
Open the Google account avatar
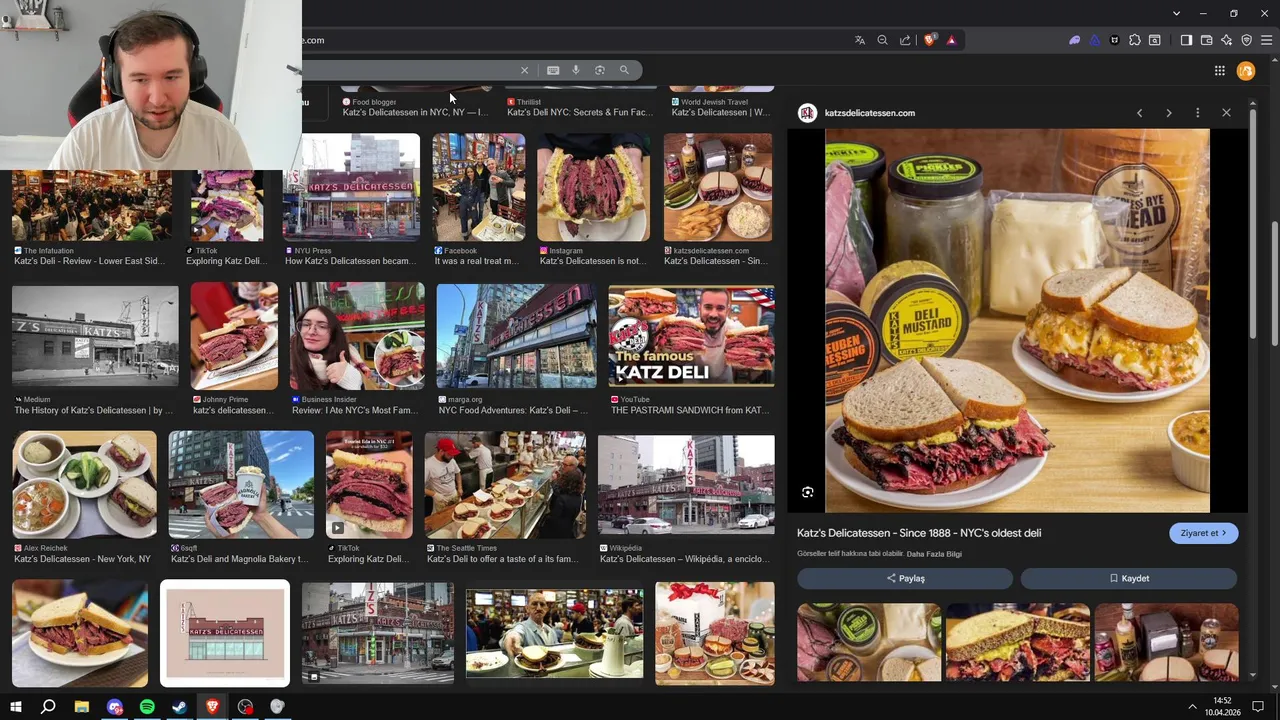(1246, 70)
